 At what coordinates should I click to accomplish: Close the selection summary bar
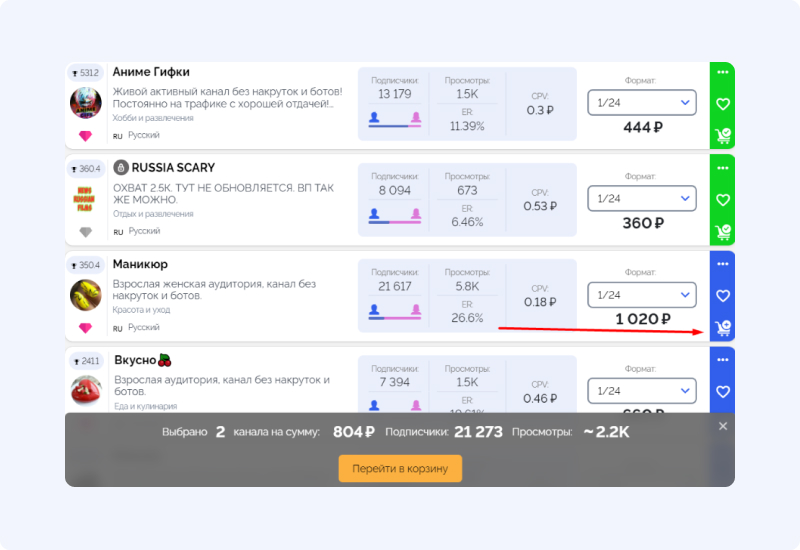pyautogui.click(x=723, y=426)
